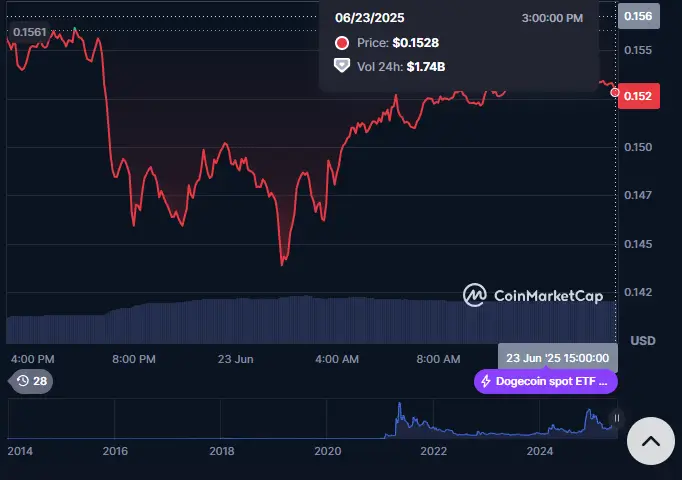Select 2016 on the range navigator timeline
Image resolution: width=682 pixels, height=480 pixels.
pos(115,451)
